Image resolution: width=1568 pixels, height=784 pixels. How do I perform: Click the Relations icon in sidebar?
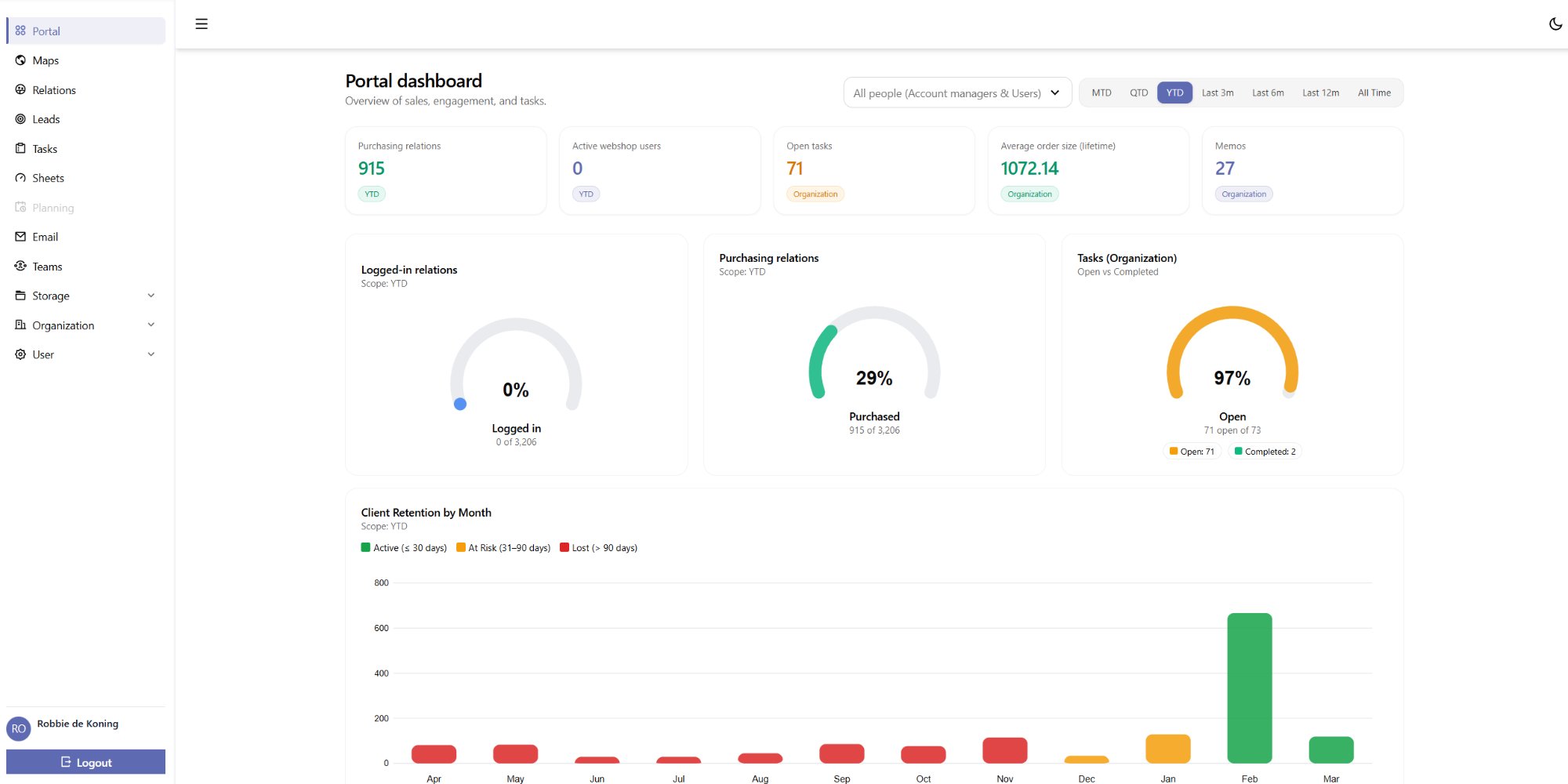[x=20, y=90]
